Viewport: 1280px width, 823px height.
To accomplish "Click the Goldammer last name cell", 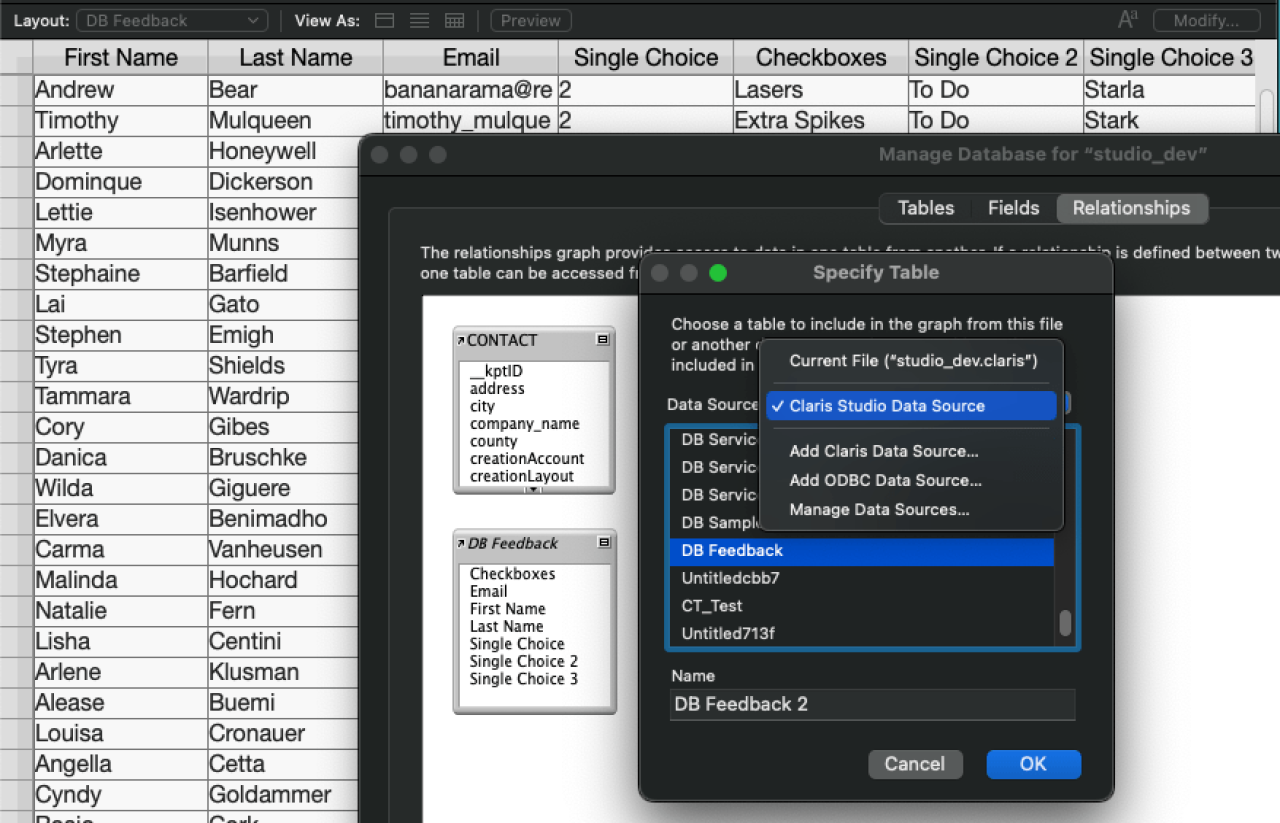I will (284, 795).
